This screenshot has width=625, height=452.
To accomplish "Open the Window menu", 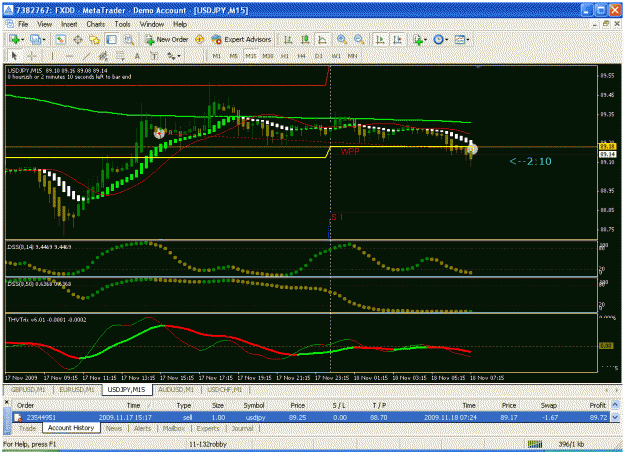I will [151, 24].
